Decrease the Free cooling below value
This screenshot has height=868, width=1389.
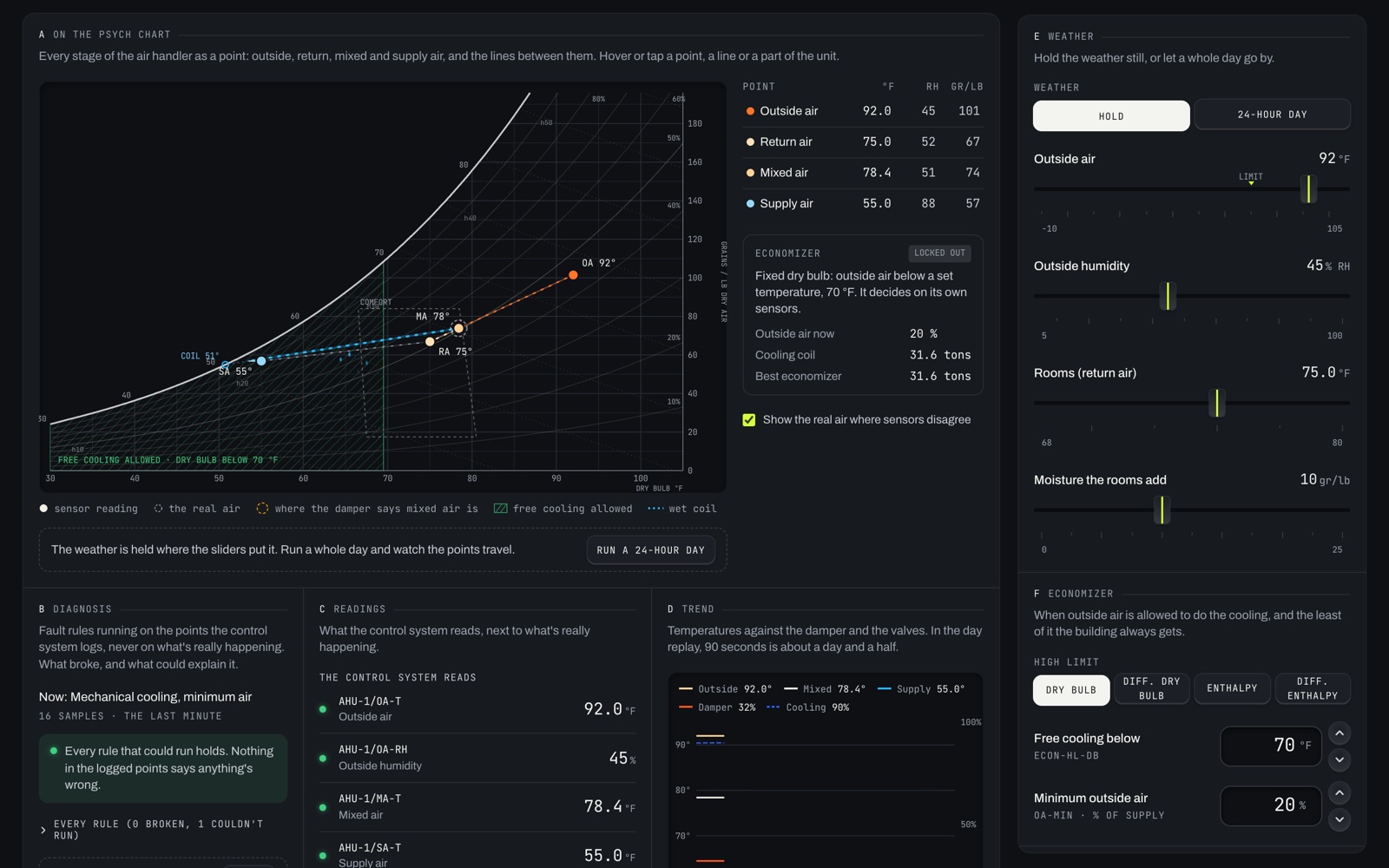click(x=1340, y=760)
